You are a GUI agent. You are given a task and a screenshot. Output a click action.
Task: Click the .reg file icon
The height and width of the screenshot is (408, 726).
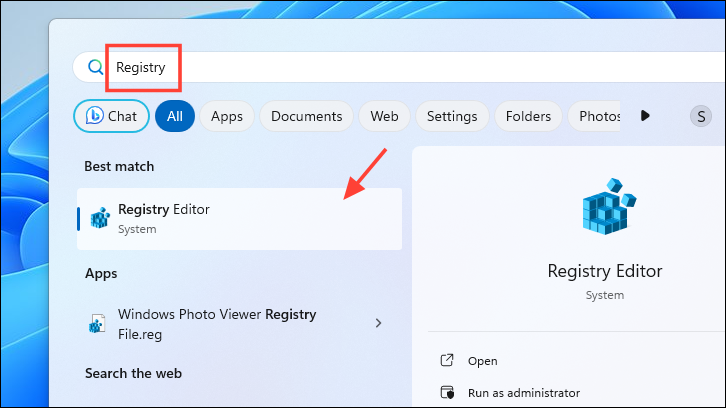(97, 323)
